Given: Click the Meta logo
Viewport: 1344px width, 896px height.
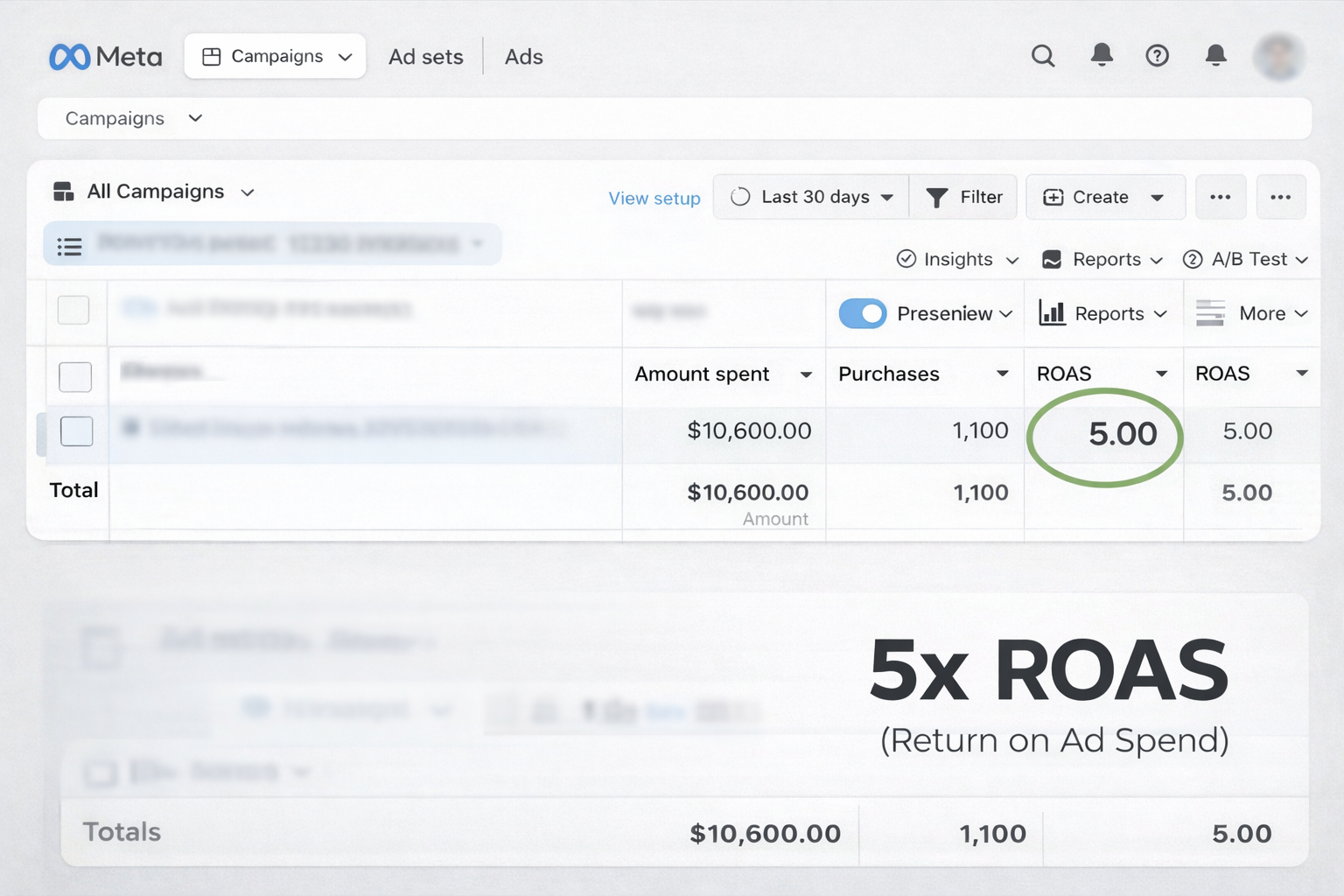Looking at the screenshot, I should click(105, 57).
